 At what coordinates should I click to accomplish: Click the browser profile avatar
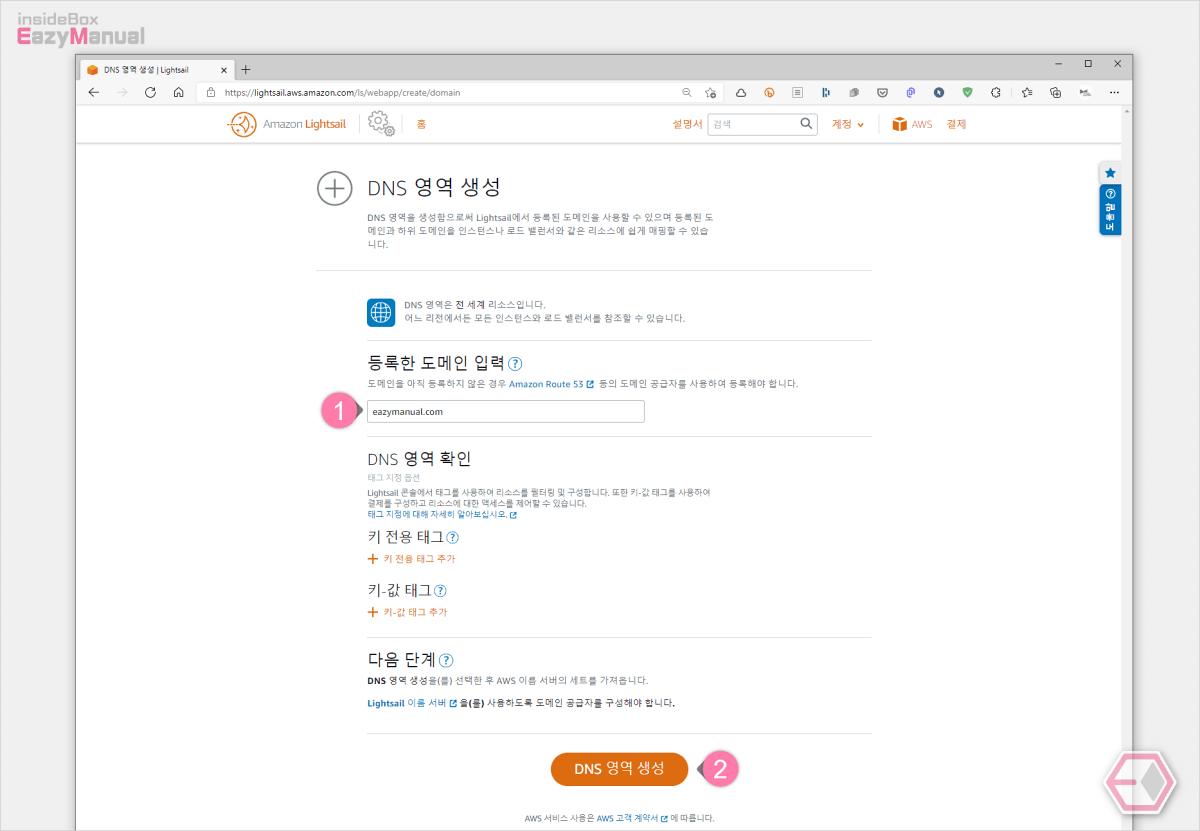(1085, 92)
